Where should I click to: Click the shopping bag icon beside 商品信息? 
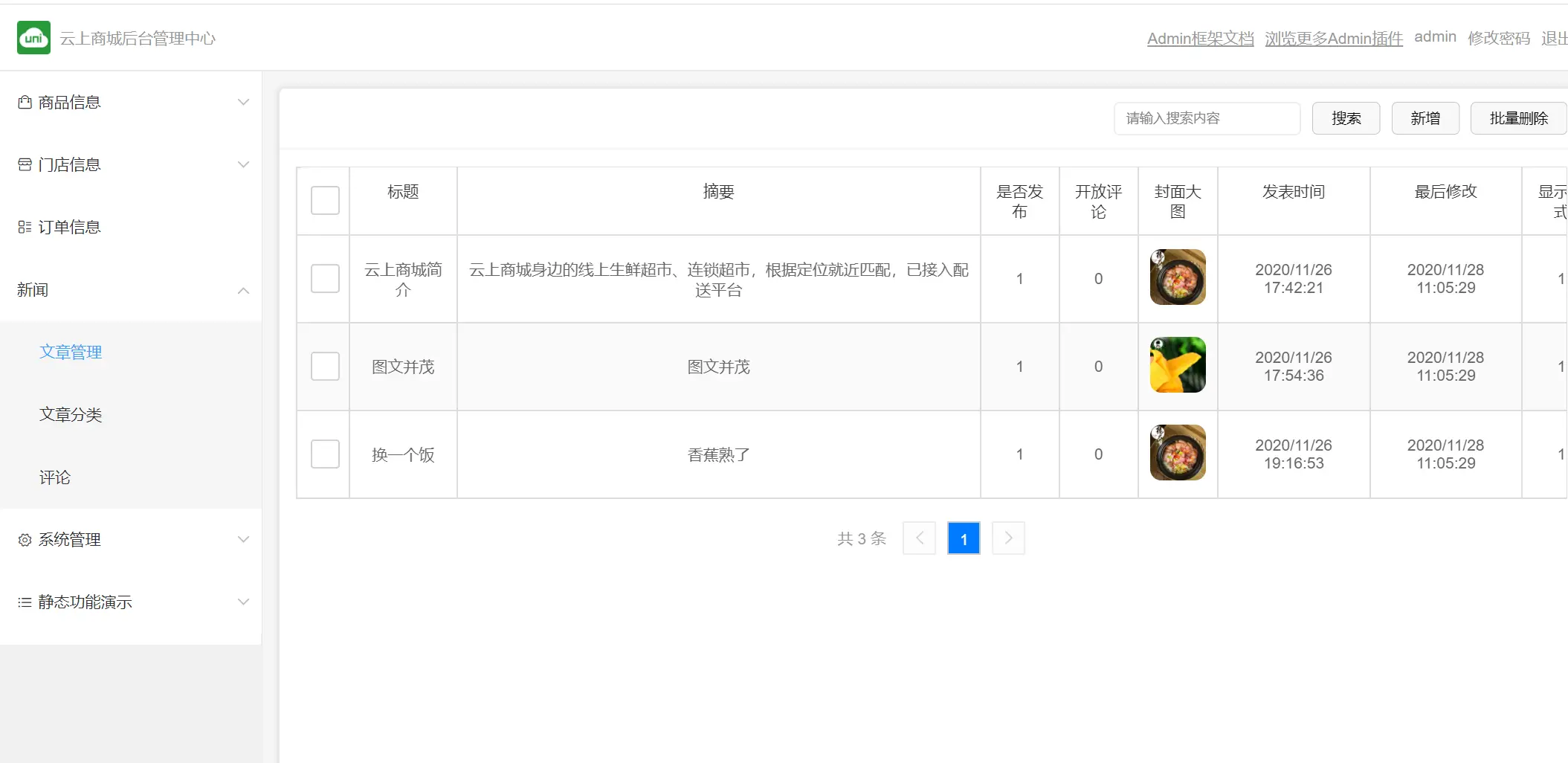pos(25,103)
